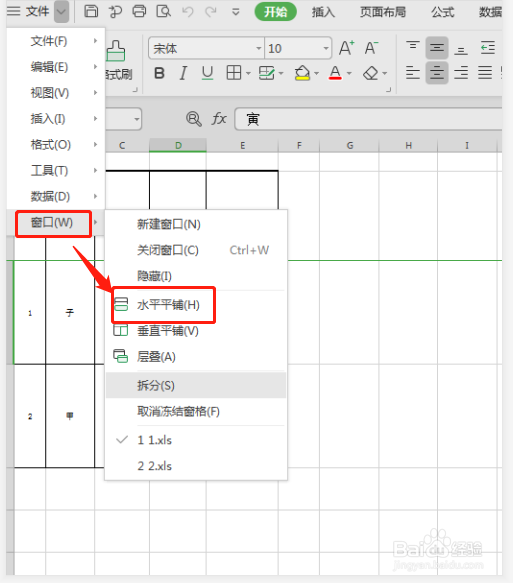Switch to the 开始 ribbon tab
This screenshot has height=583, width=513.
coord(275,12)
